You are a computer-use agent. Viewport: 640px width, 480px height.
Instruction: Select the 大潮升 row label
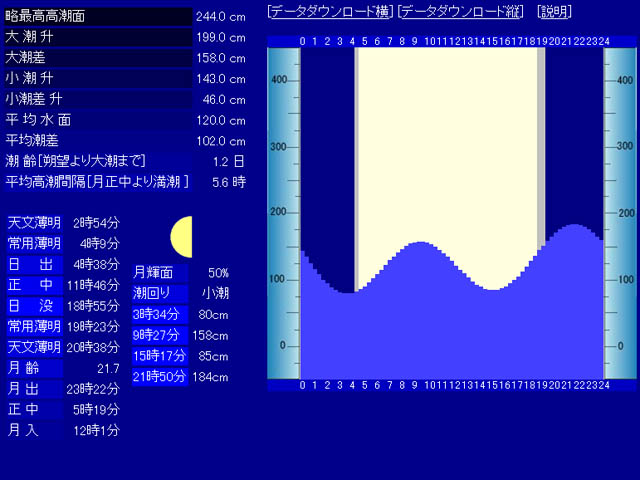[x=98, y=37]
